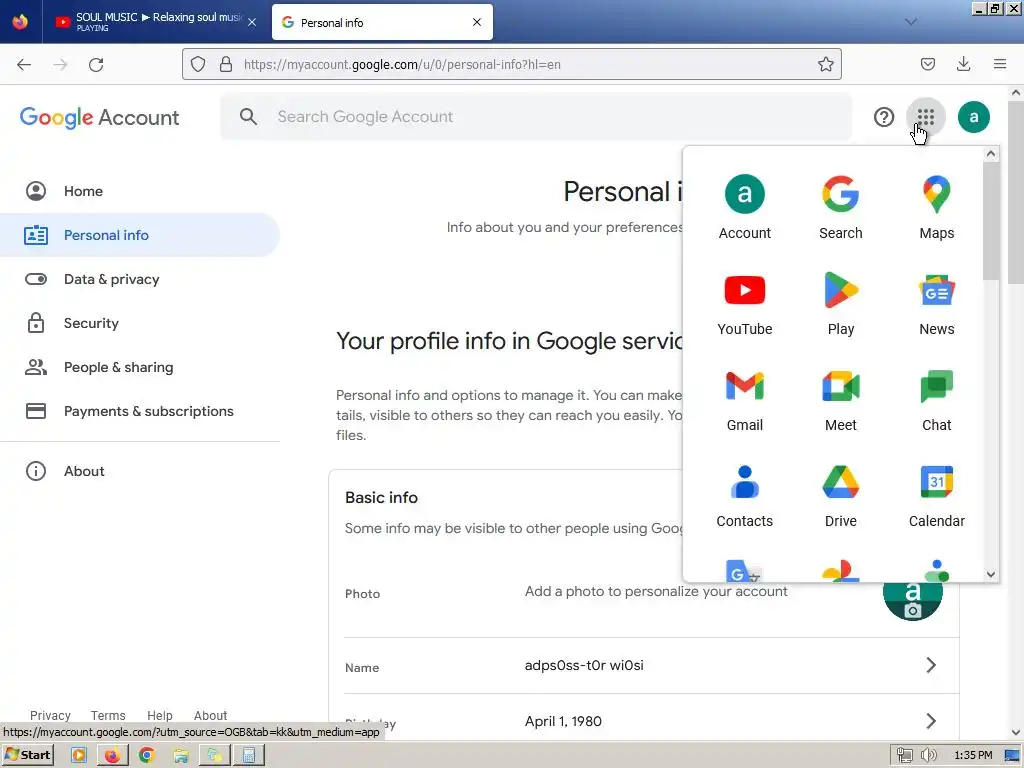Viewport: 1024px width, 768px height.
Task: Close the SOUL MUSIC tab
Action: [252, 22]
